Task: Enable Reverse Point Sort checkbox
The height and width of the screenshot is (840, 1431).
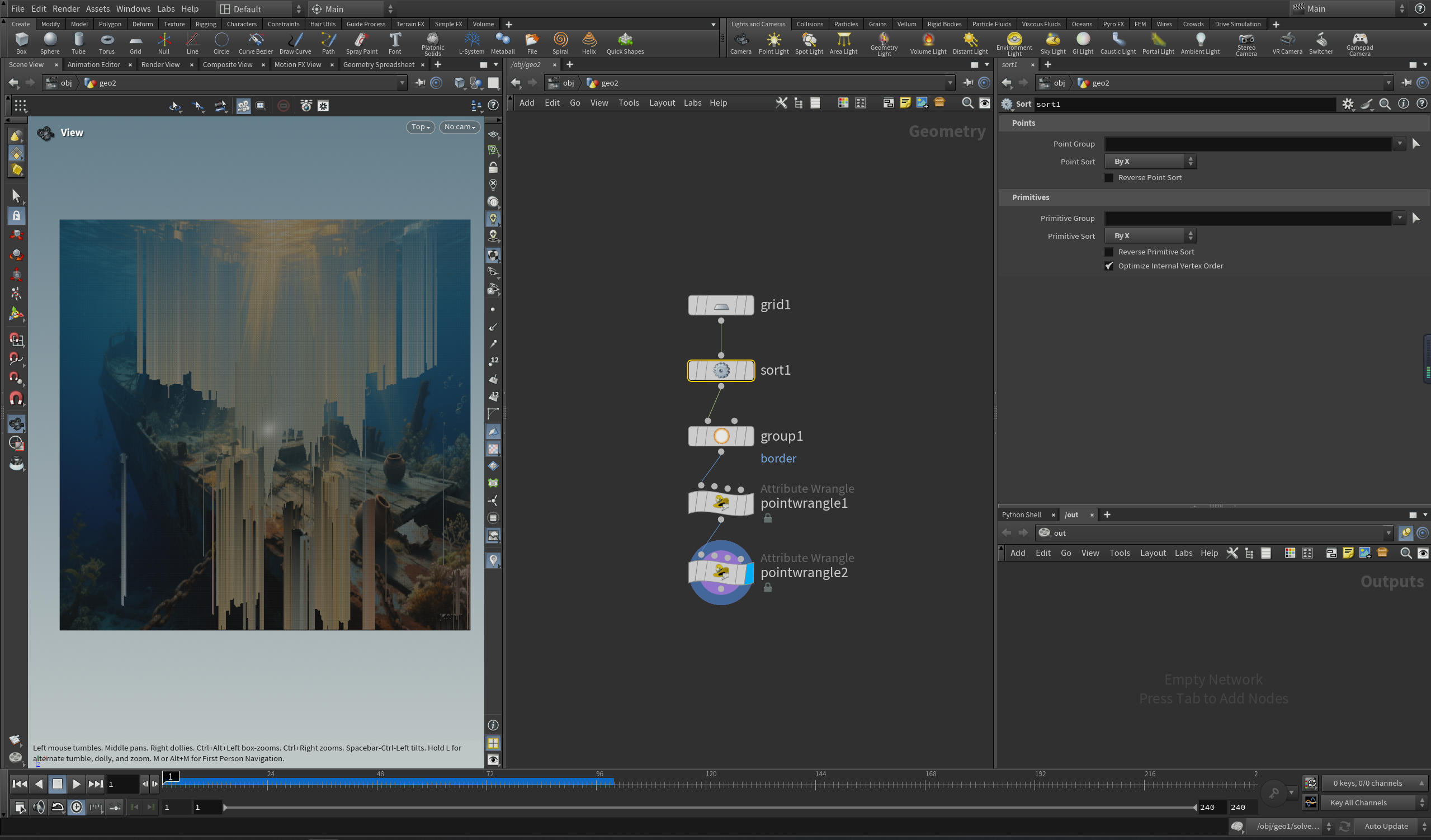Action: pos(1108,178)
